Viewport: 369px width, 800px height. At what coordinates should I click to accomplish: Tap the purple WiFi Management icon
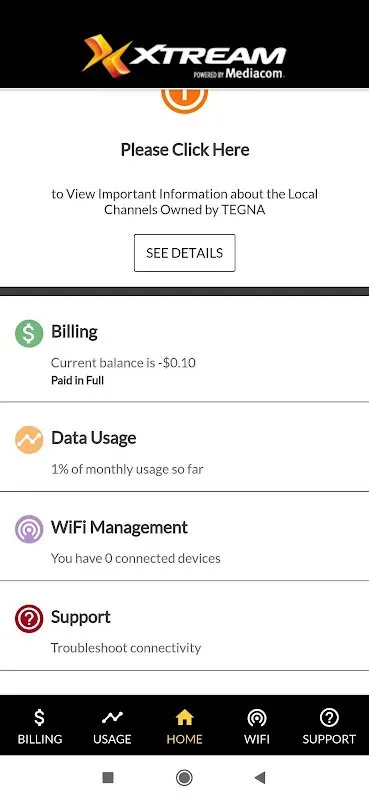(x=29, y=529)
